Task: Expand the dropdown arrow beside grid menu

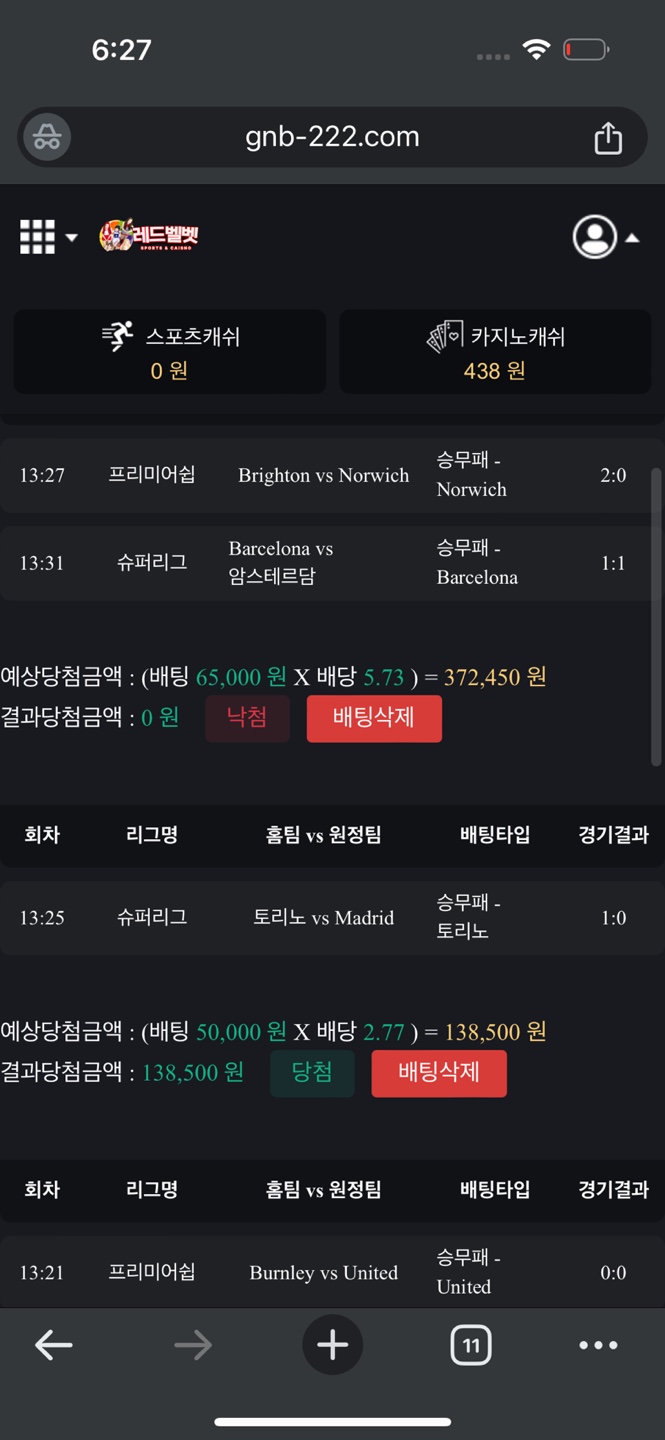Action: [x=72, y=238]
